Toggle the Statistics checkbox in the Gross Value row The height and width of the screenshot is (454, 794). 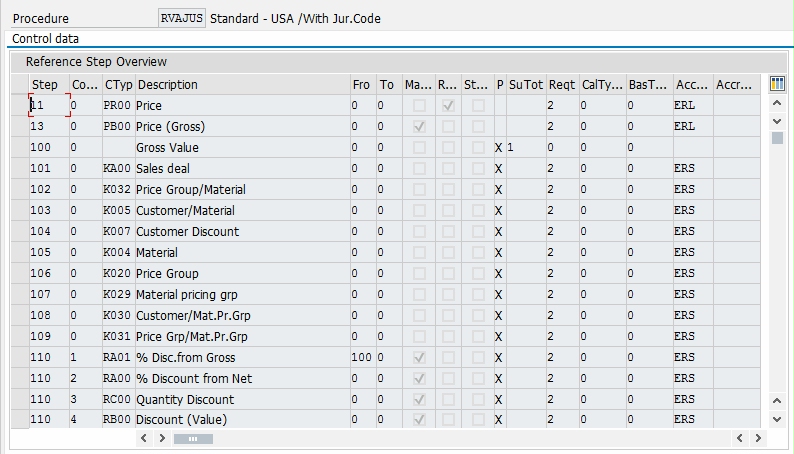coord(478,148)
